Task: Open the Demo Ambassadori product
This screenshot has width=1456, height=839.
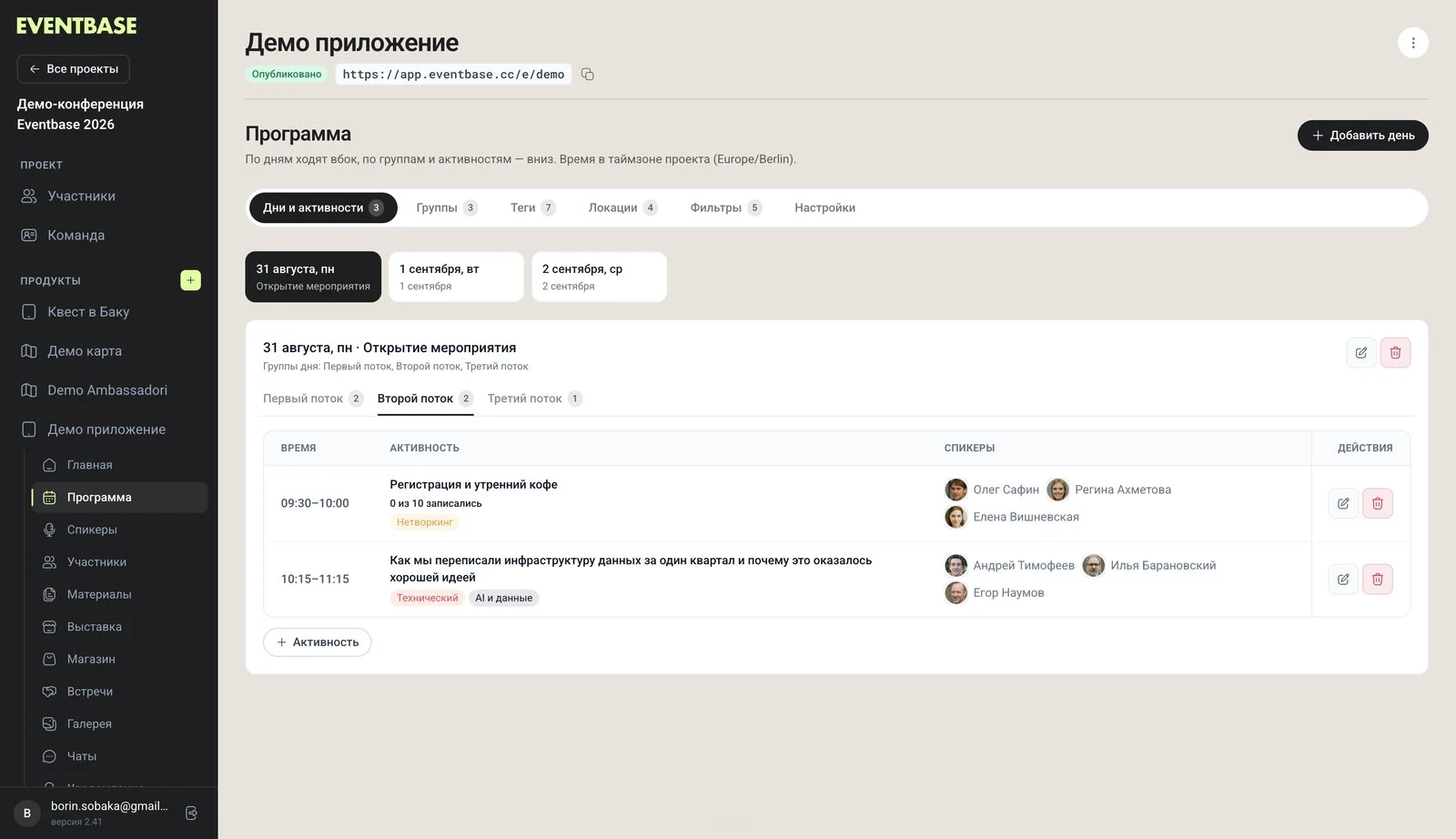Action: [x=109, y=390]
